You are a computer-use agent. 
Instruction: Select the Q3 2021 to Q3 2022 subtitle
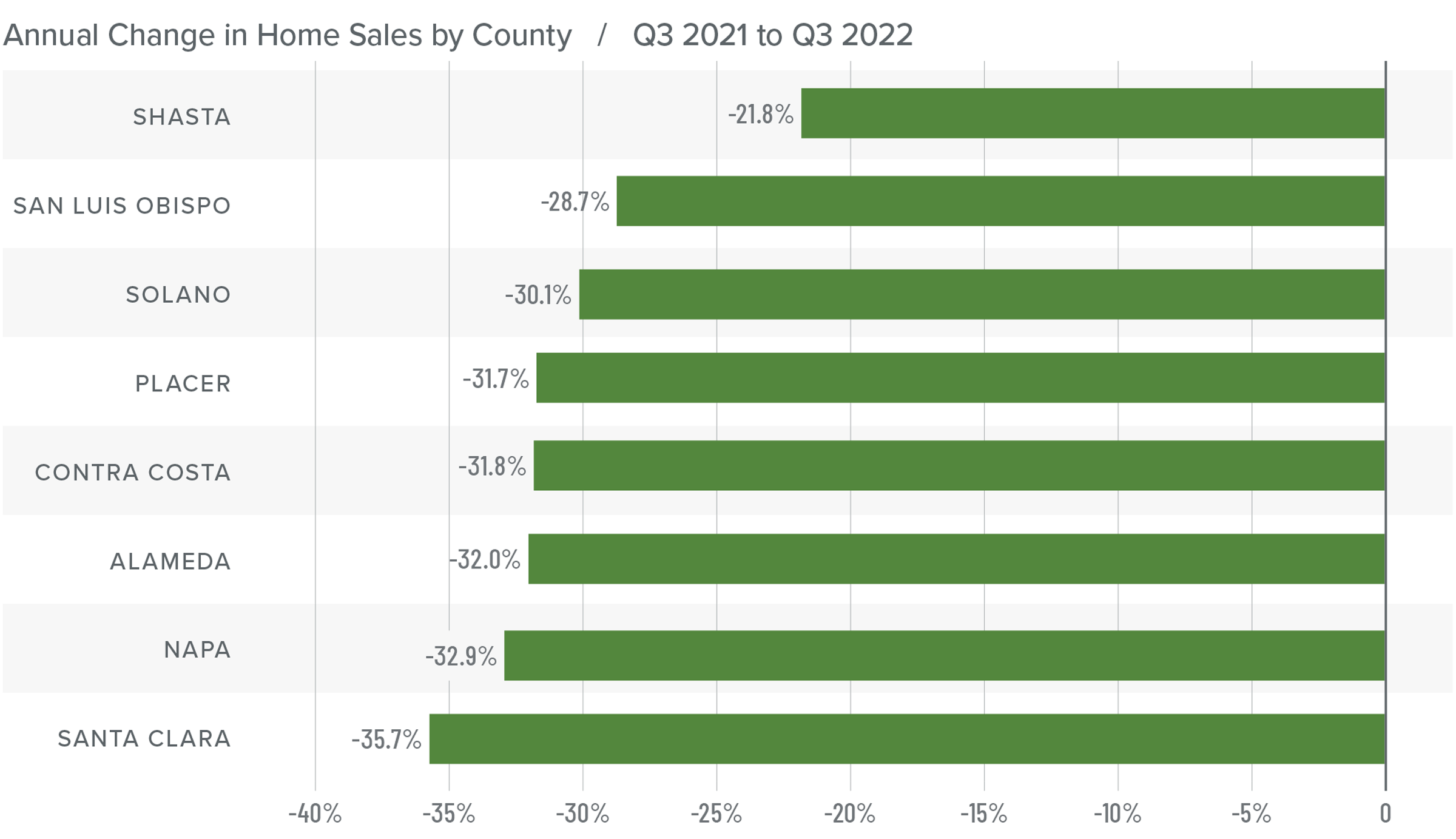pyautogui.click(x=772, y=35)
